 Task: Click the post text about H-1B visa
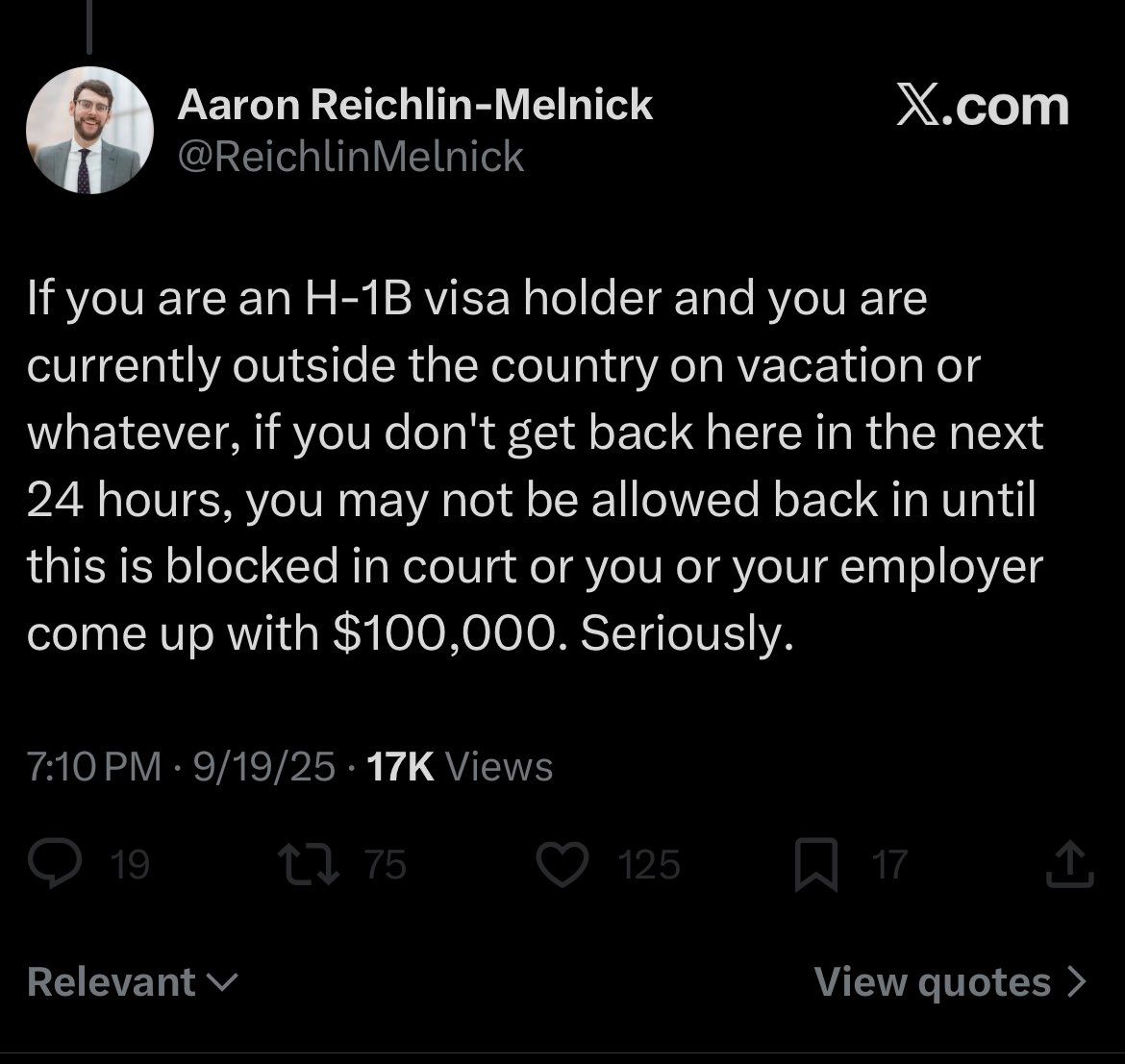click(x=536, y=465)
